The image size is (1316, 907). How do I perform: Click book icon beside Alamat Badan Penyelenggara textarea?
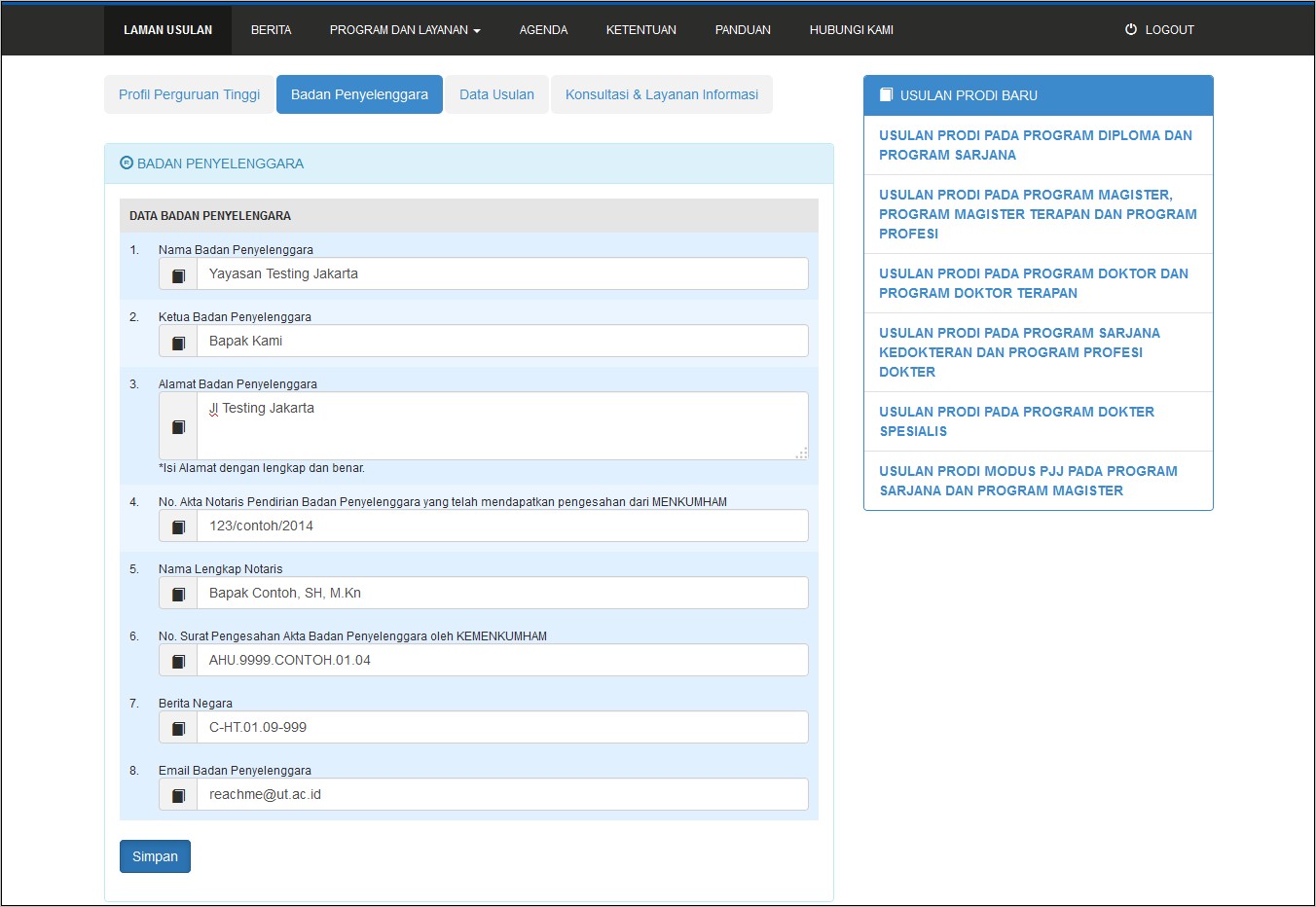tap(178, 426)
